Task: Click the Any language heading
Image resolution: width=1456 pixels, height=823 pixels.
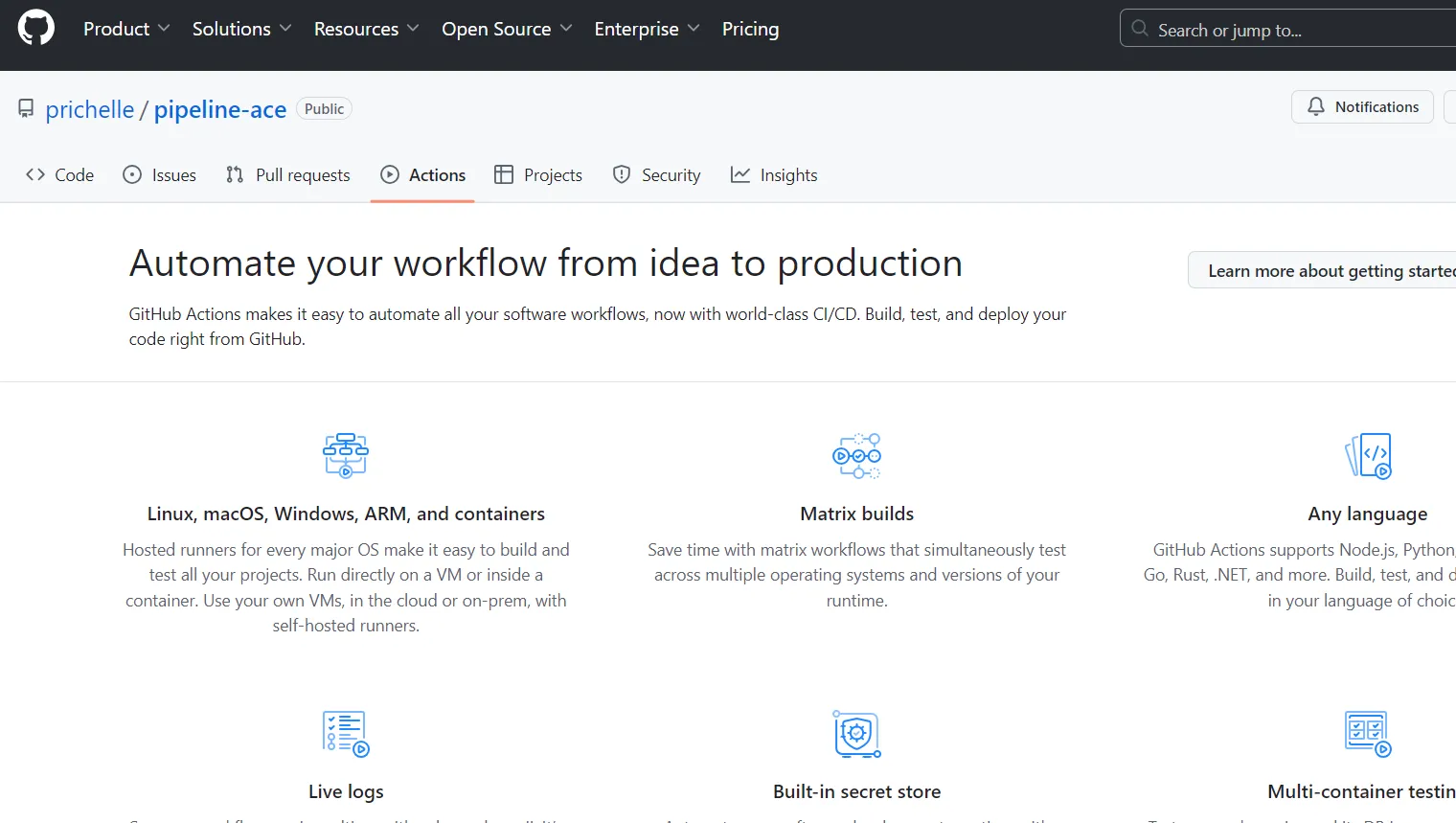Action: click(x=1368, y=514)
